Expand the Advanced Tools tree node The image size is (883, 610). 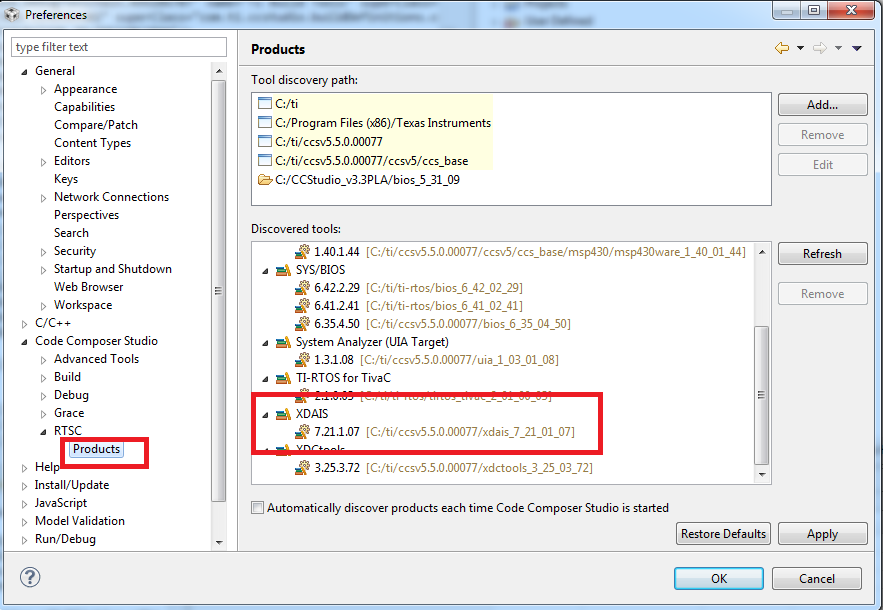43,360
